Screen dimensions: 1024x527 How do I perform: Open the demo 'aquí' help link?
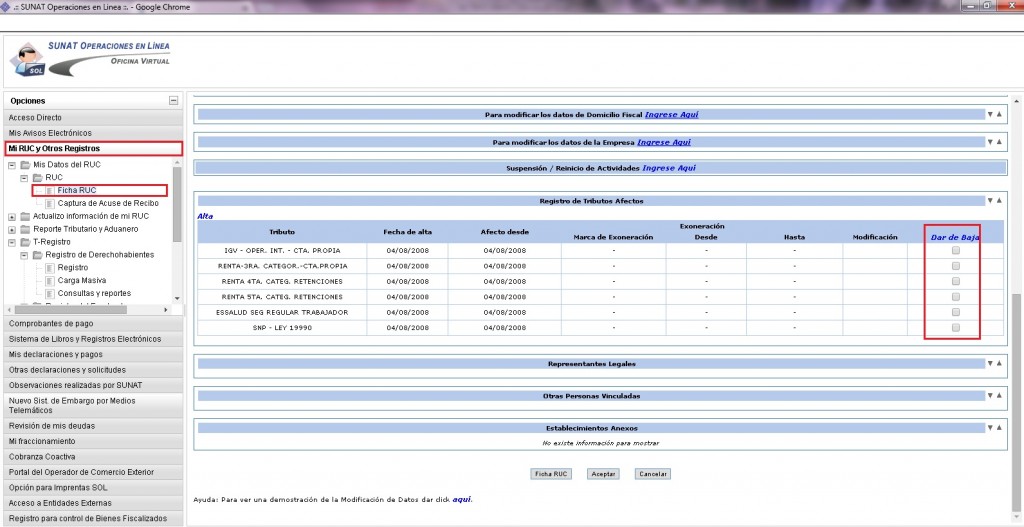462,500
